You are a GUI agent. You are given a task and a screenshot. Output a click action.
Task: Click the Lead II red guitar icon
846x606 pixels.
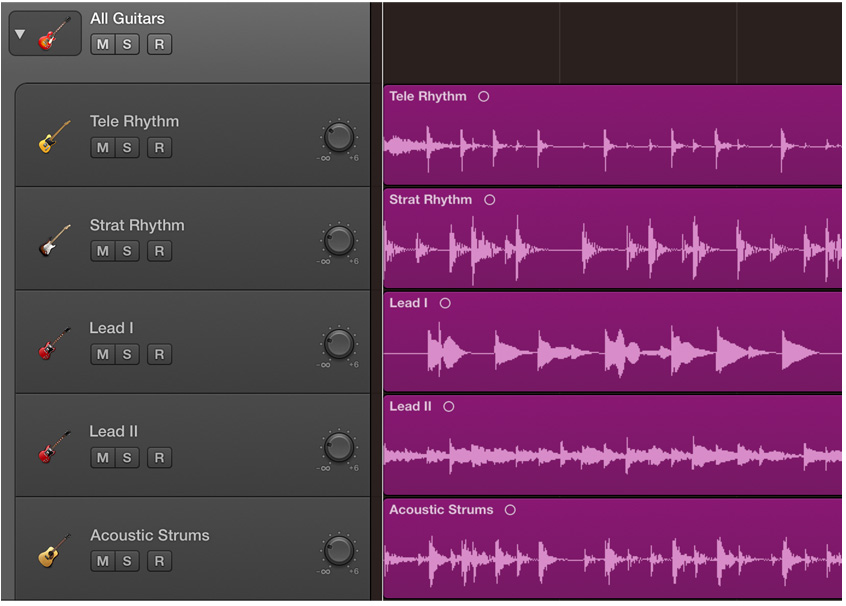54,447
